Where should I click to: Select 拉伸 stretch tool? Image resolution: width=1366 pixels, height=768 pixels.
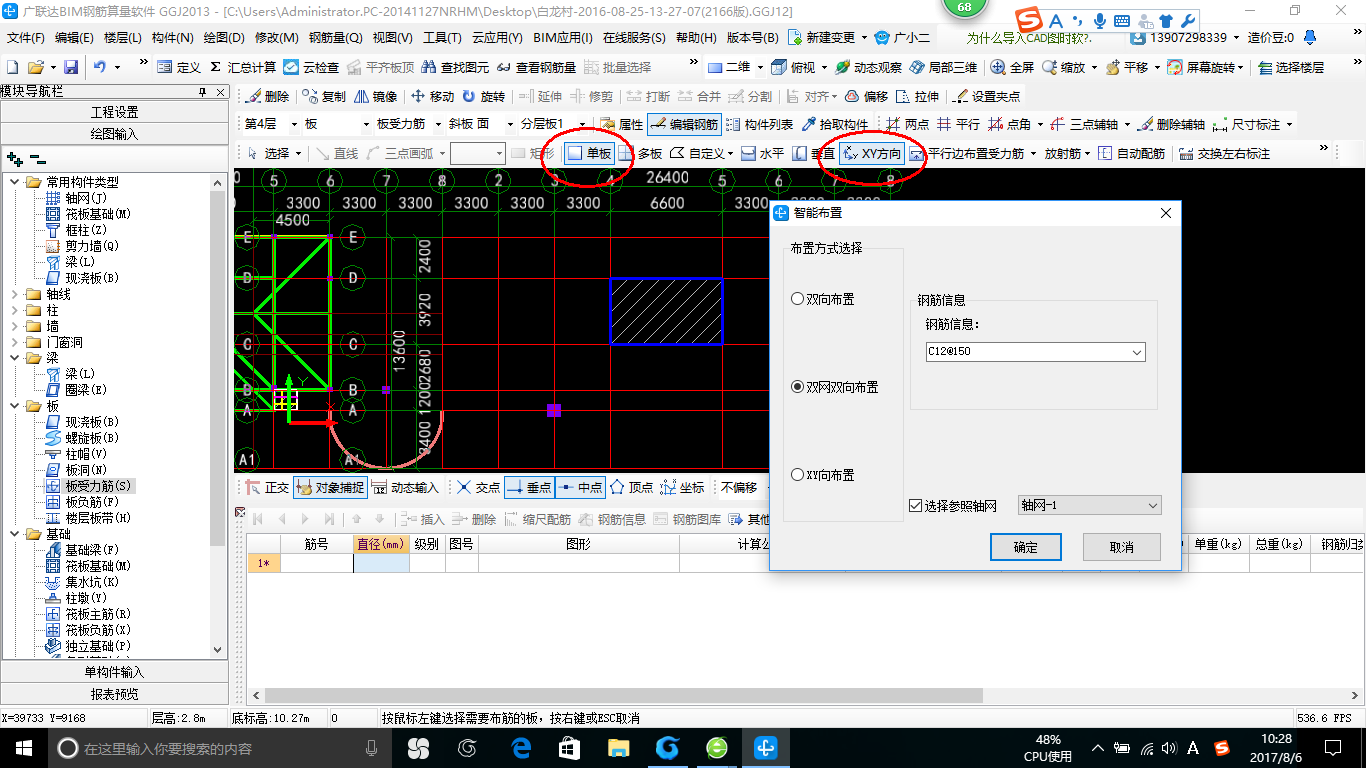[918, 97]
